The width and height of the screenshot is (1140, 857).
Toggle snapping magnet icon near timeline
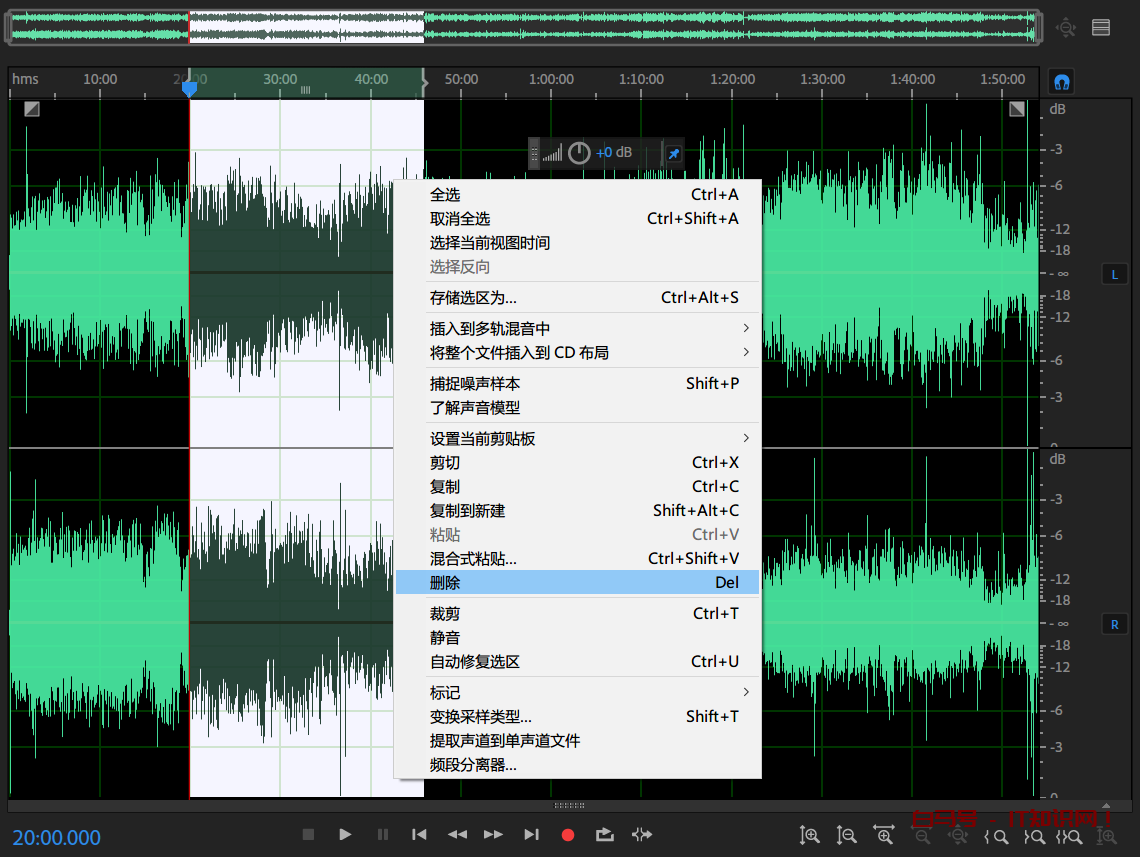point(1062,81)
